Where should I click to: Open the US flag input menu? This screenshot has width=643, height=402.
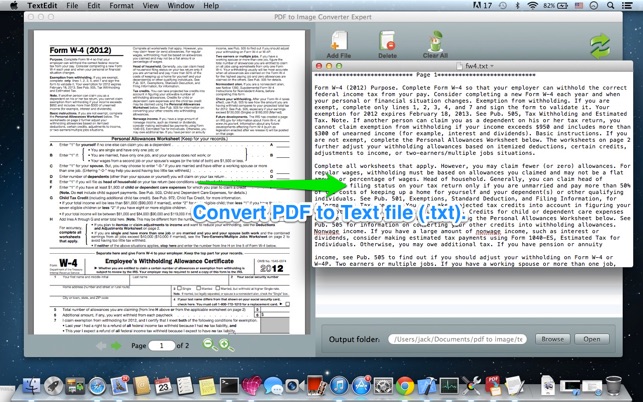coord(578,5)
